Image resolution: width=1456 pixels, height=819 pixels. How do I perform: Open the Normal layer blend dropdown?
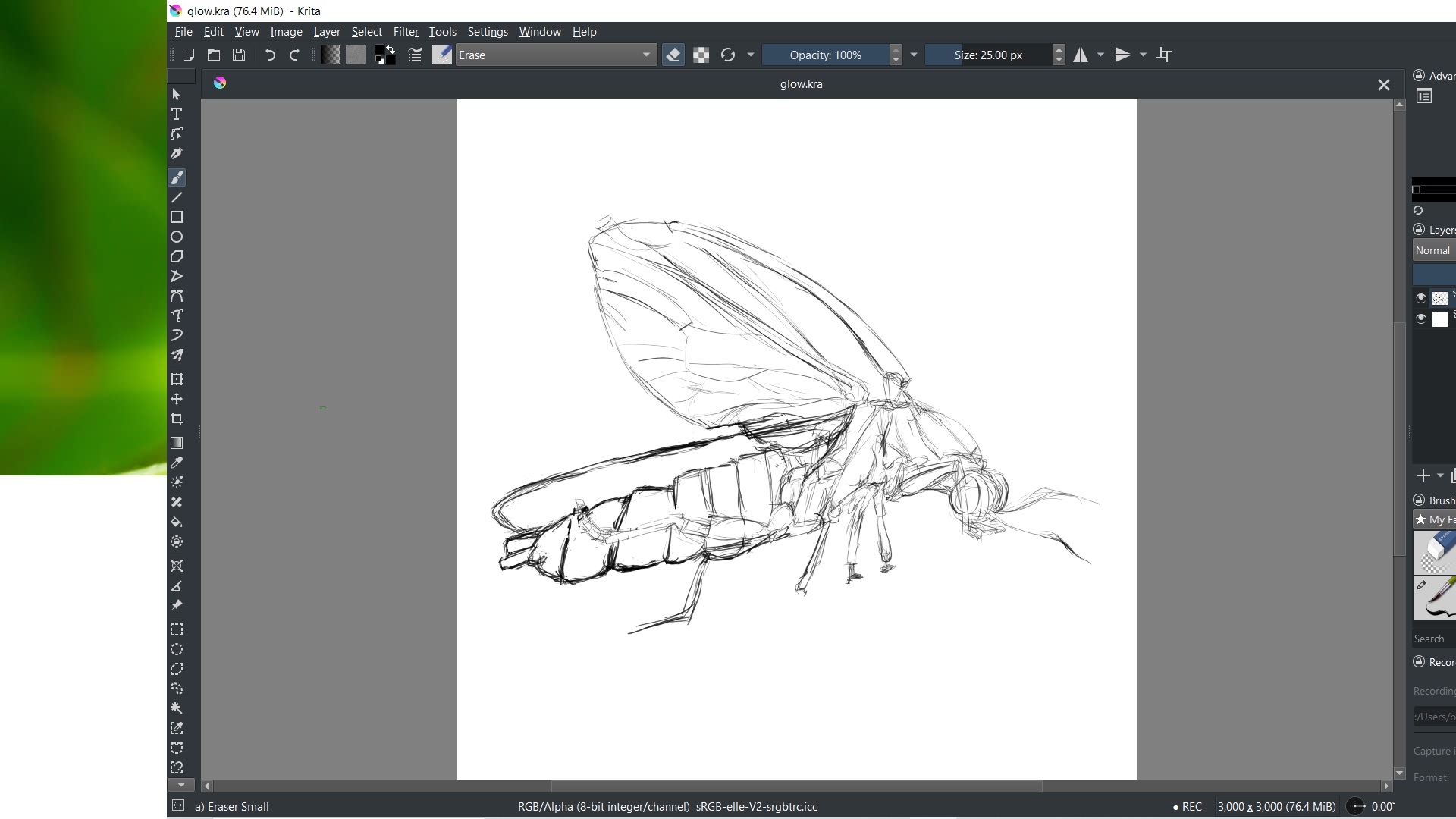pyautogui.click(x=1433, y=250)
